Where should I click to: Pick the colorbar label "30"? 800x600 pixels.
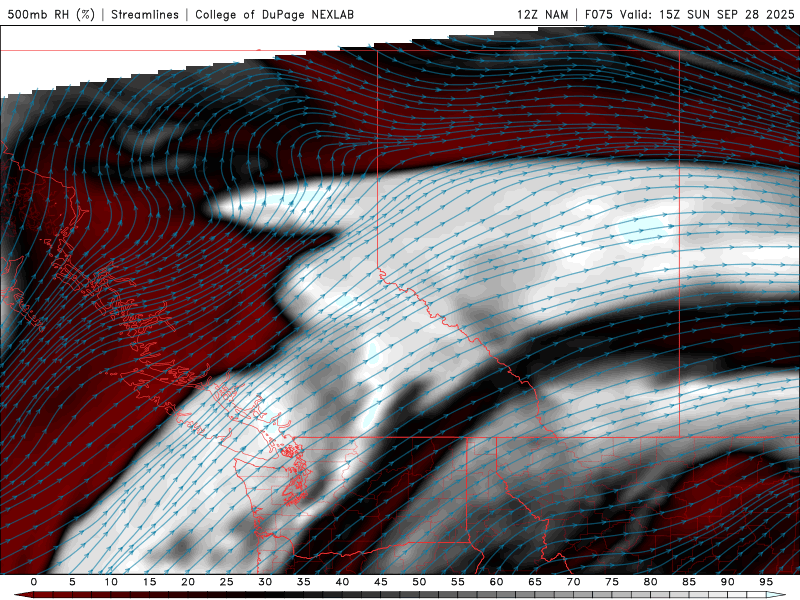(265, 582)
